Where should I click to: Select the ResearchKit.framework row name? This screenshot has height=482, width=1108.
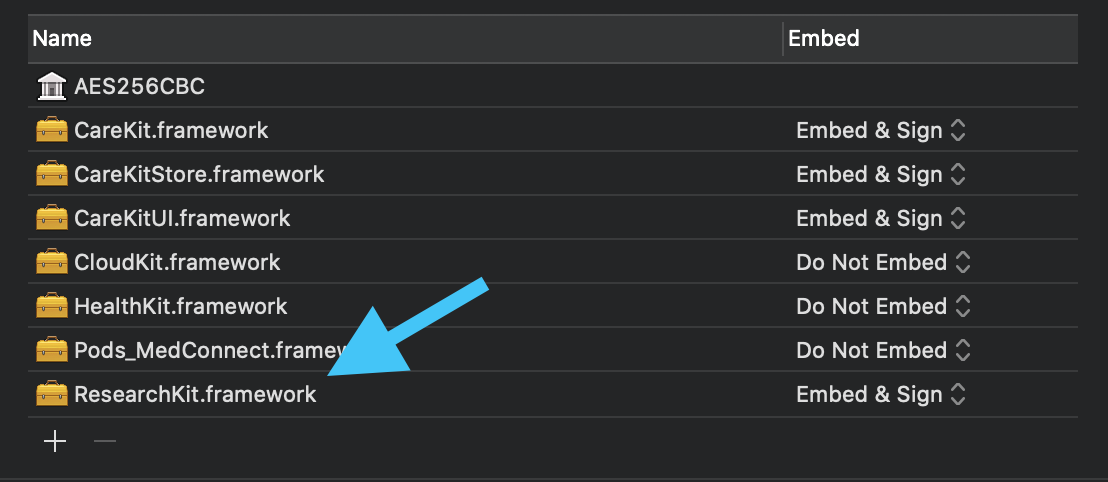pyautogui.click(x=195, y=394)
